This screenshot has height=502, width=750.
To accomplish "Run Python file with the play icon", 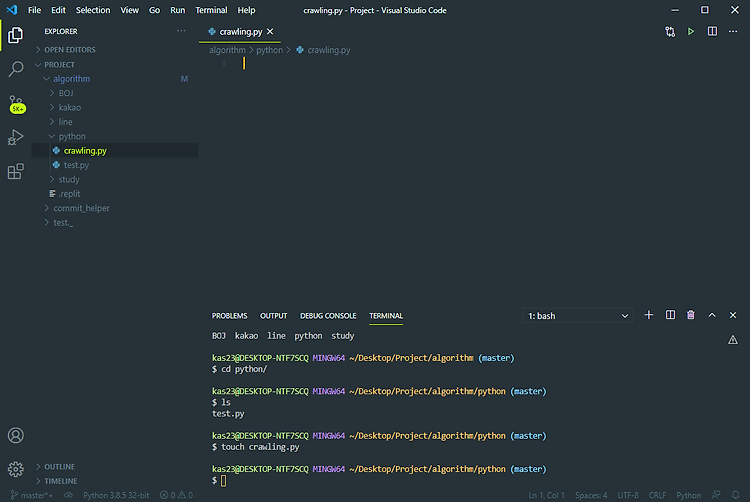I will click(691, 32).
